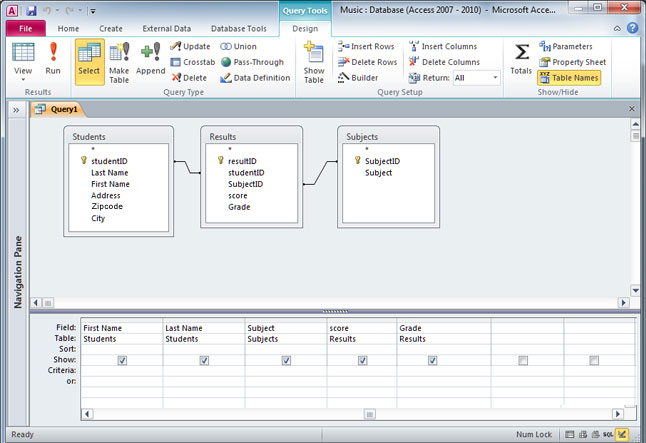Viewport: 646px width, 443px height.
Task: Click the Sort cell under Last Name
Action: click(204, 349)
